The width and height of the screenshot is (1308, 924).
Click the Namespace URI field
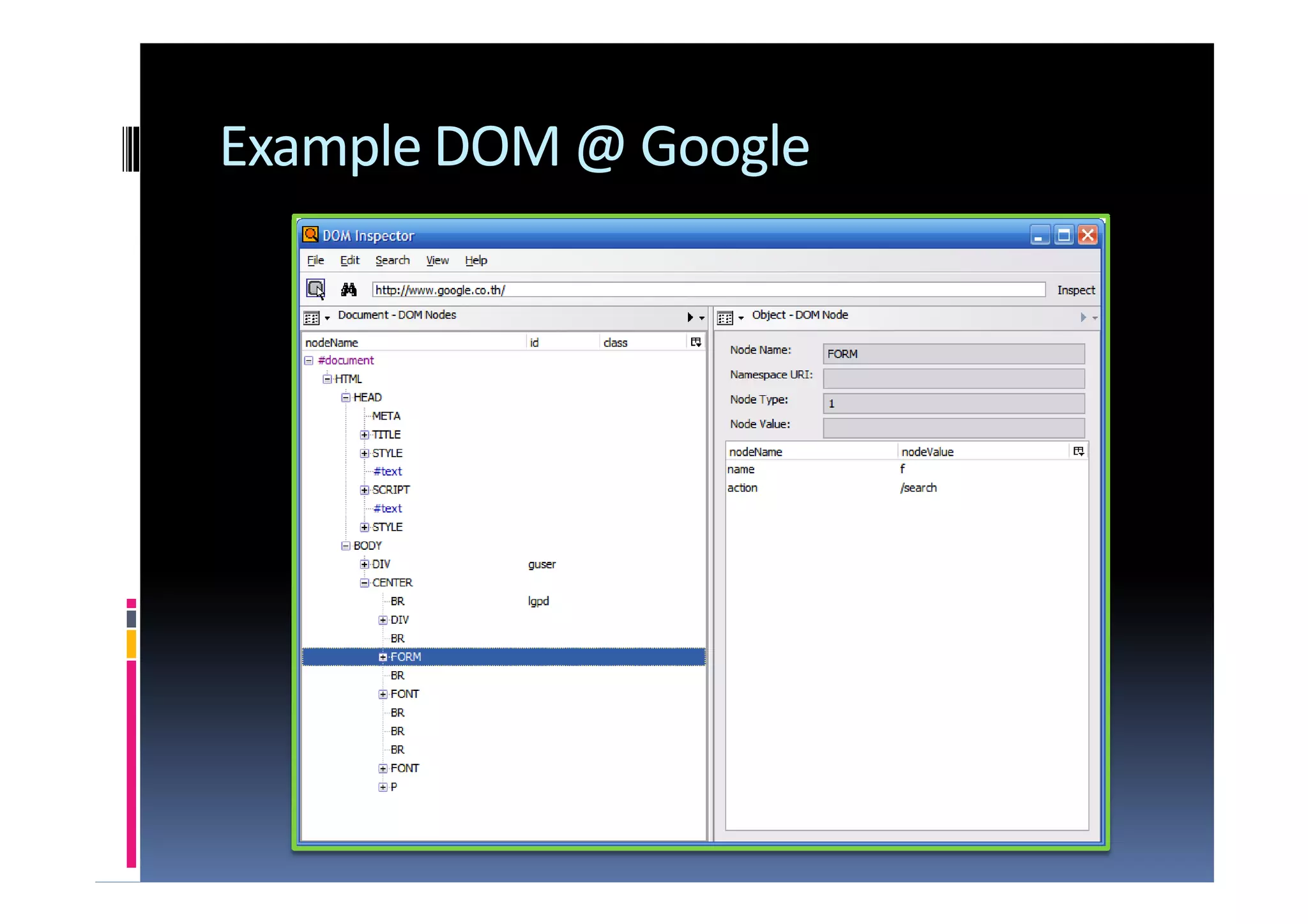[x=954, y=379]
